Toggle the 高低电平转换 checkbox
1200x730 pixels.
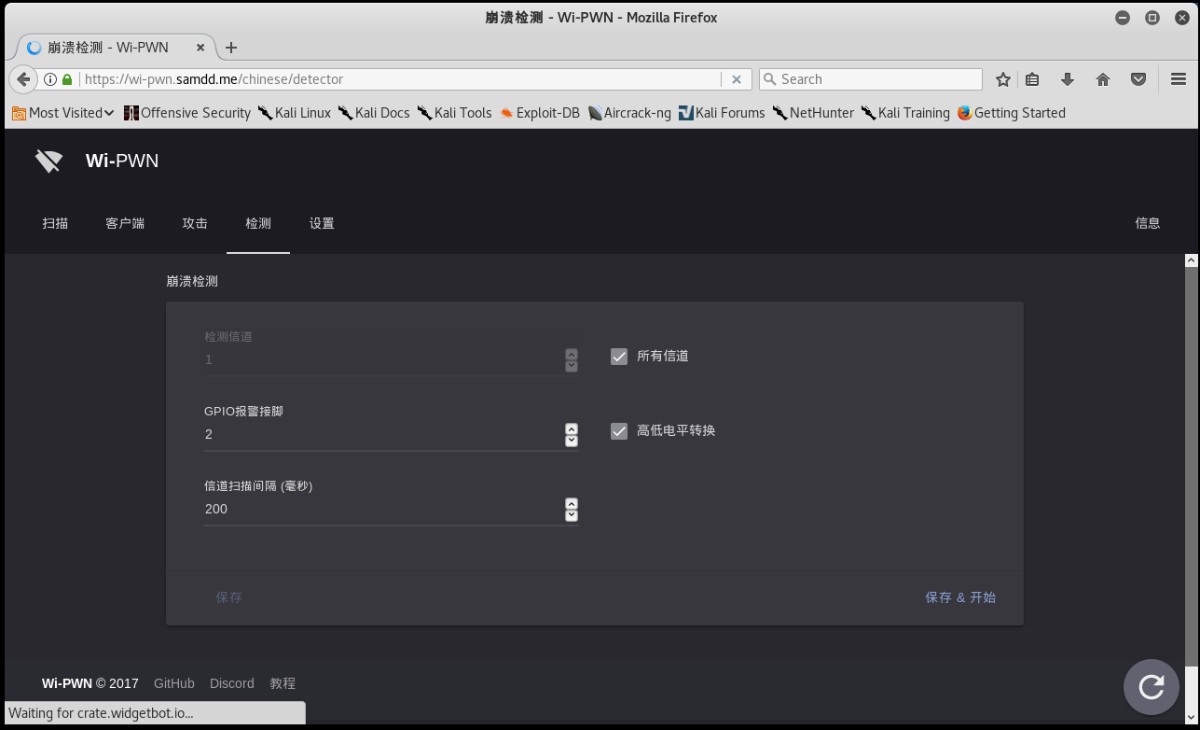point(619,431)
